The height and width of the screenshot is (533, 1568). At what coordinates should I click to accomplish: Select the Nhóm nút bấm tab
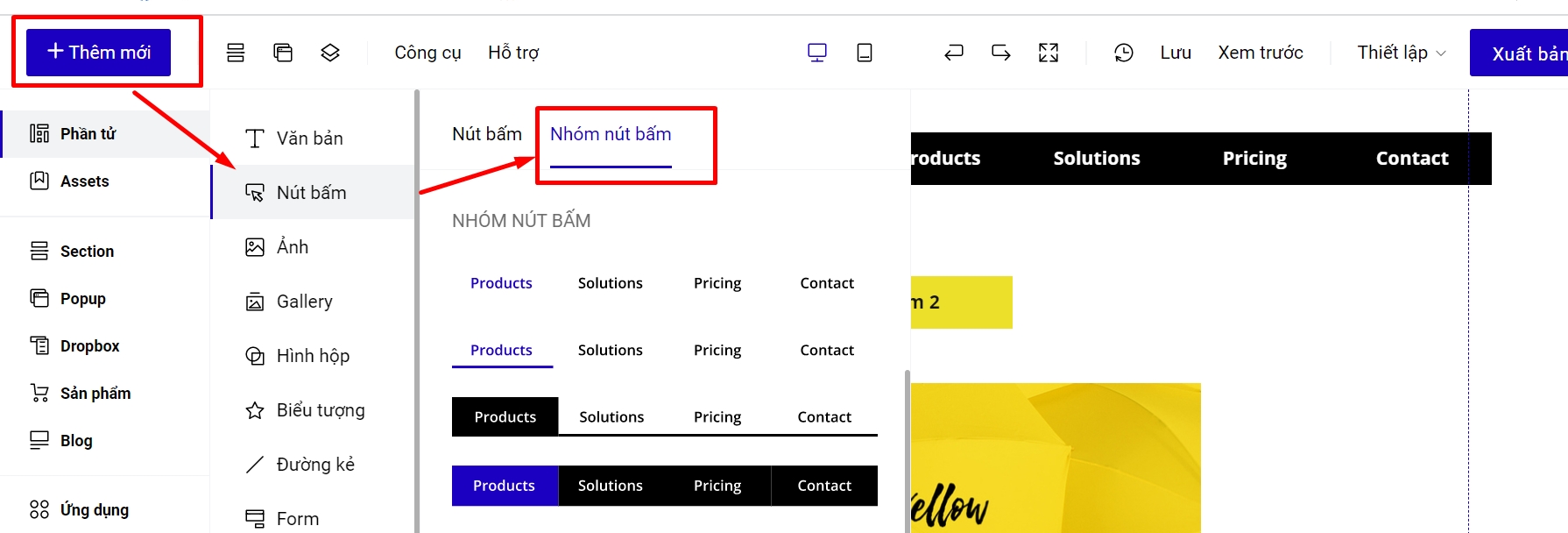click(x=611, y=134)
